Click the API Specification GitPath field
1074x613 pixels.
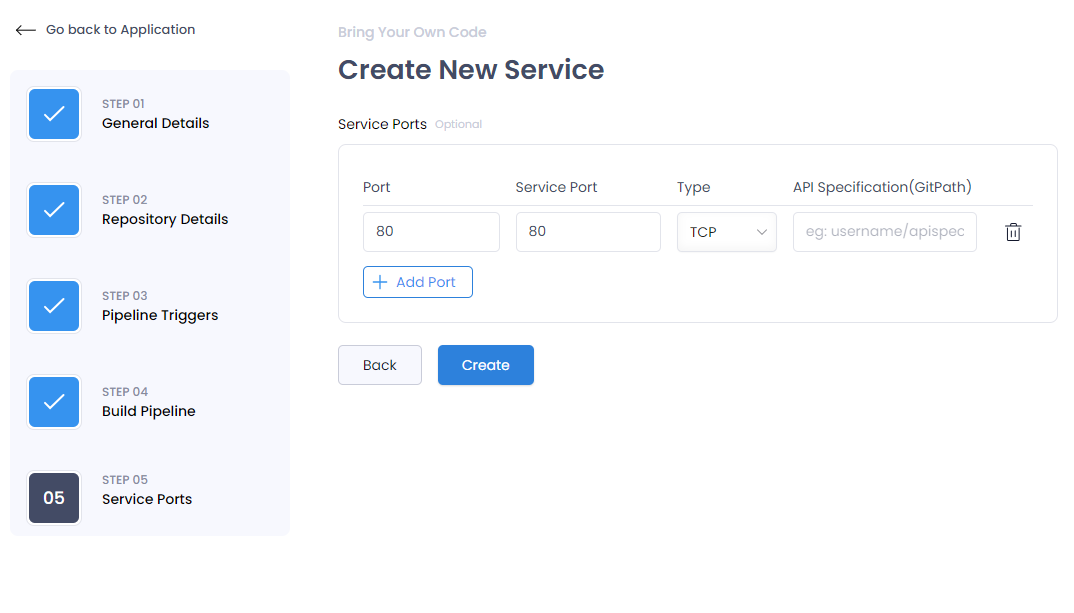point(885,232)
